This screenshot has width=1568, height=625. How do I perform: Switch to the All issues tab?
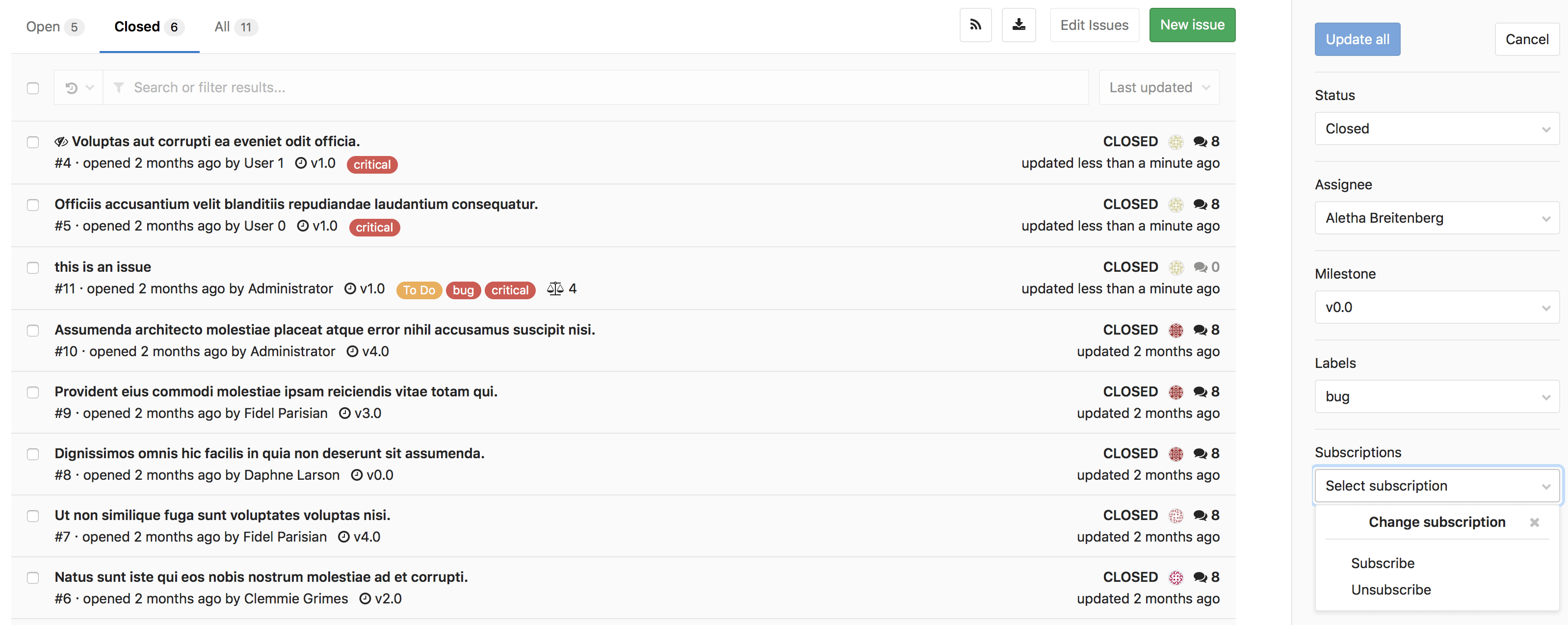[x=235, y=27]
